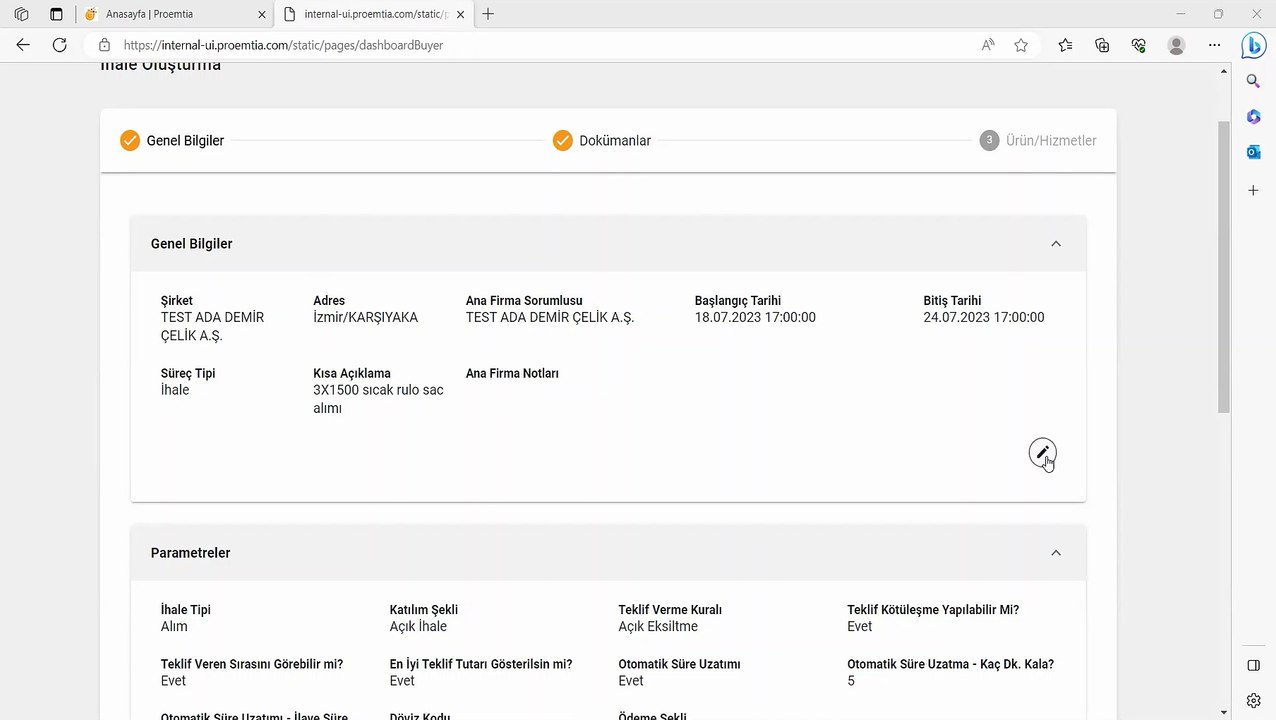
Task: Open the tab actions menu icon
Action: [x=56, y=14]
